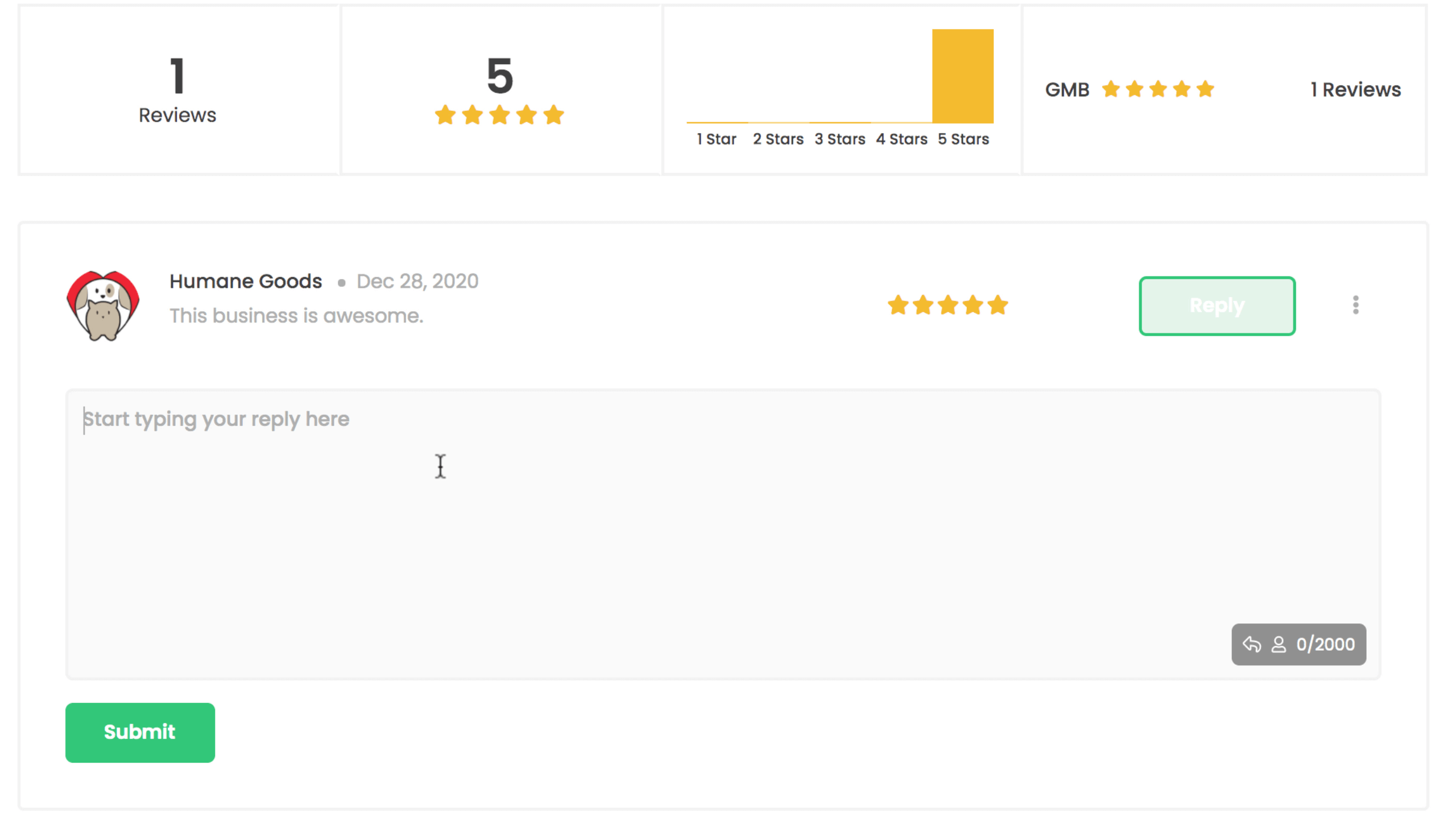
Task: Click the review's five-star rating
Action: point(948,305)
